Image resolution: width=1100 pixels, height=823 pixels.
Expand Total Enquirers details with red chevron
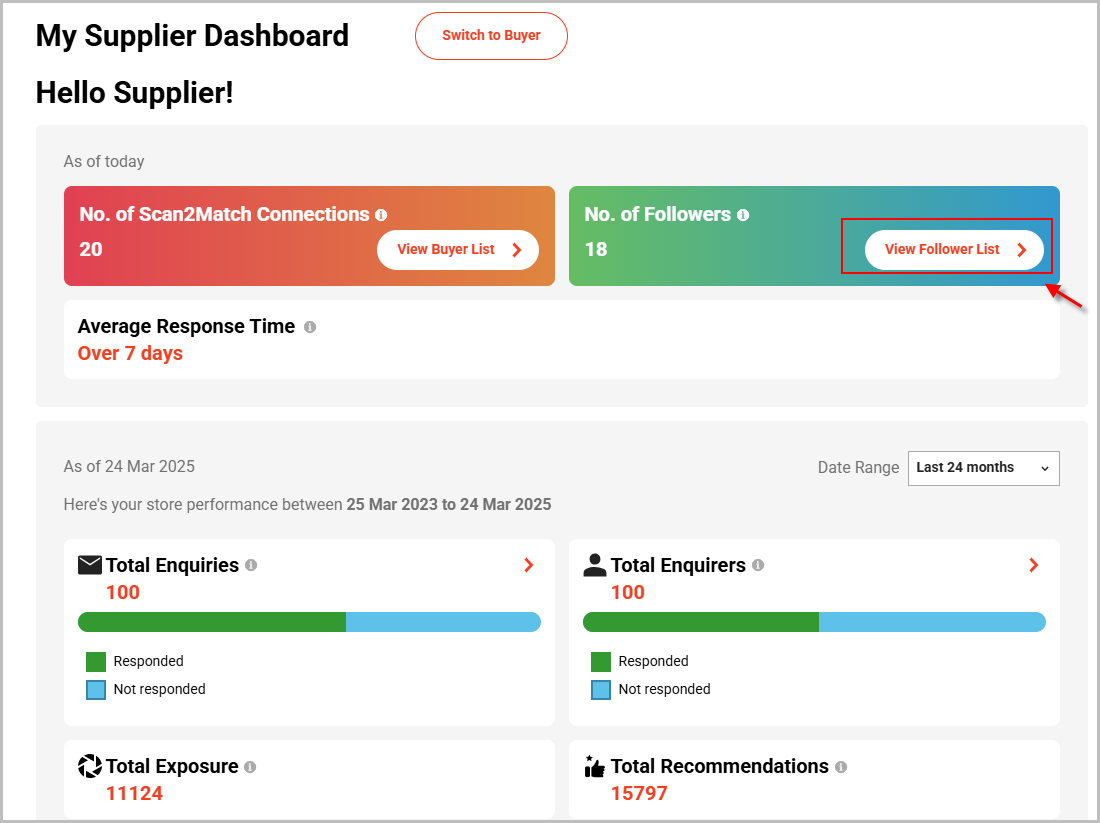point(1033,565)
